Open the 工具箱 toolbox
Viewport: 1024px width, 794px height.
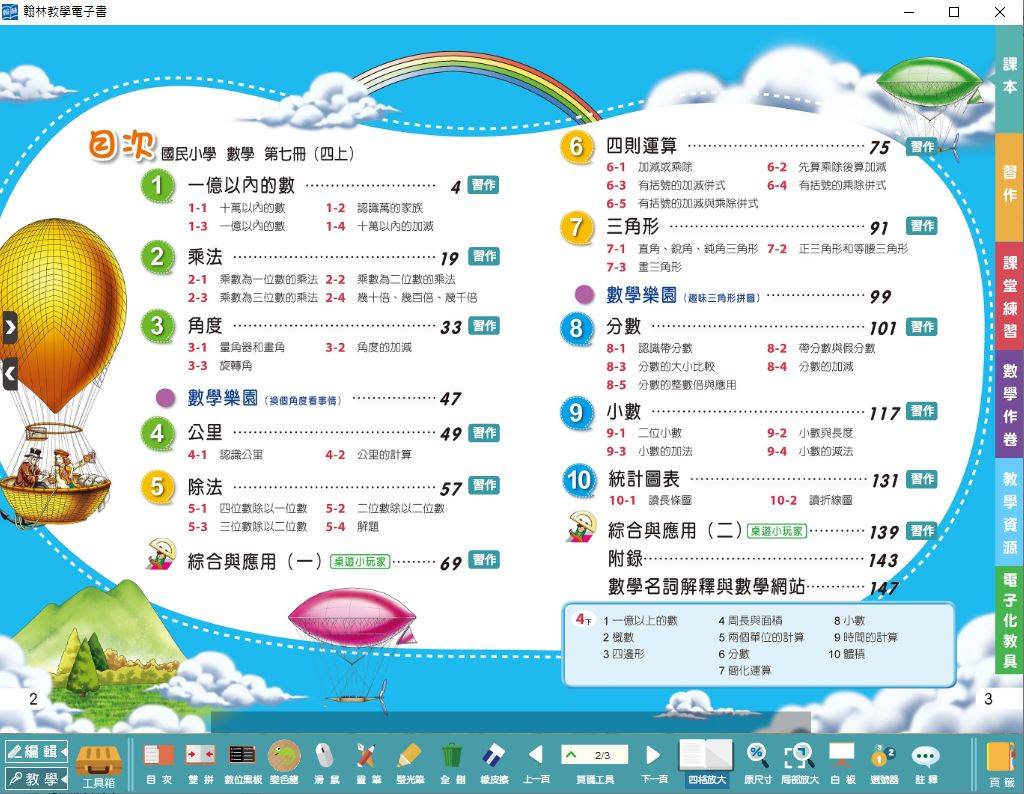(99, 764)
